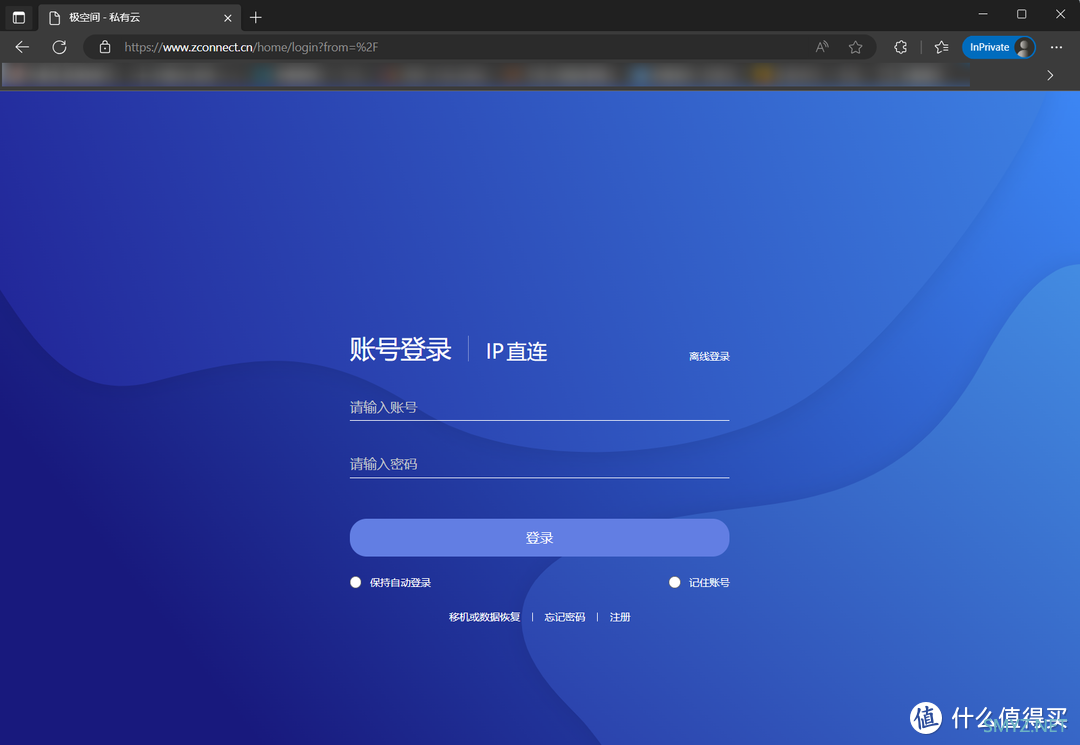
Task: Open the 忘记密码 link
Action: [565, 617]
